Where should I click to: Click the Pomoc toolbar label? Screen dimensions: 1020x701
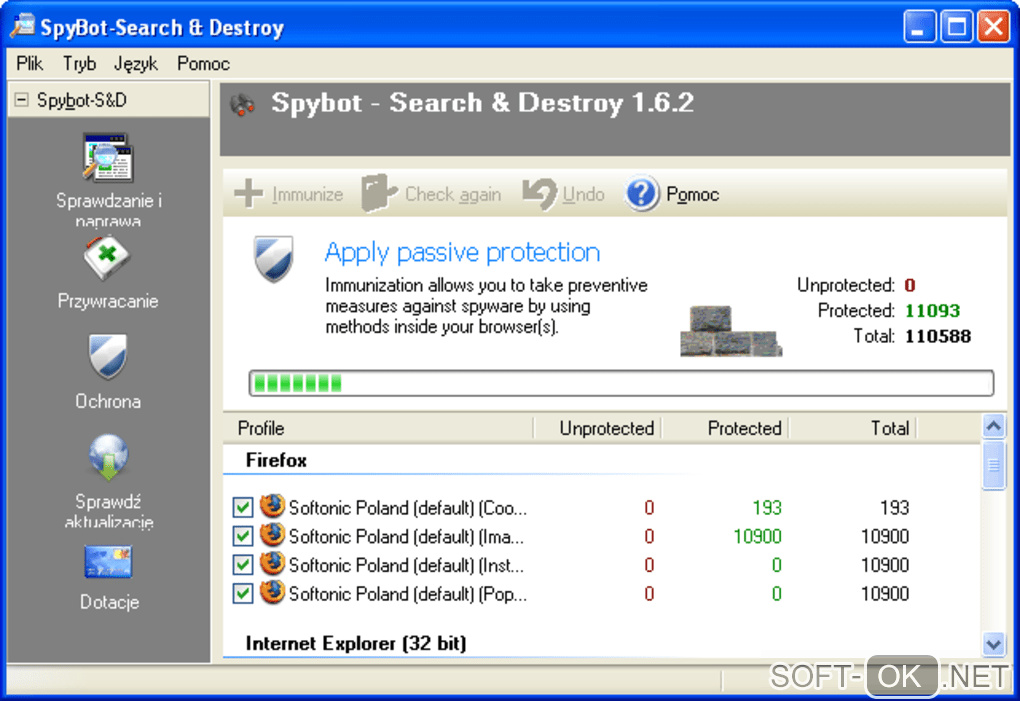(x=692, y=194)
